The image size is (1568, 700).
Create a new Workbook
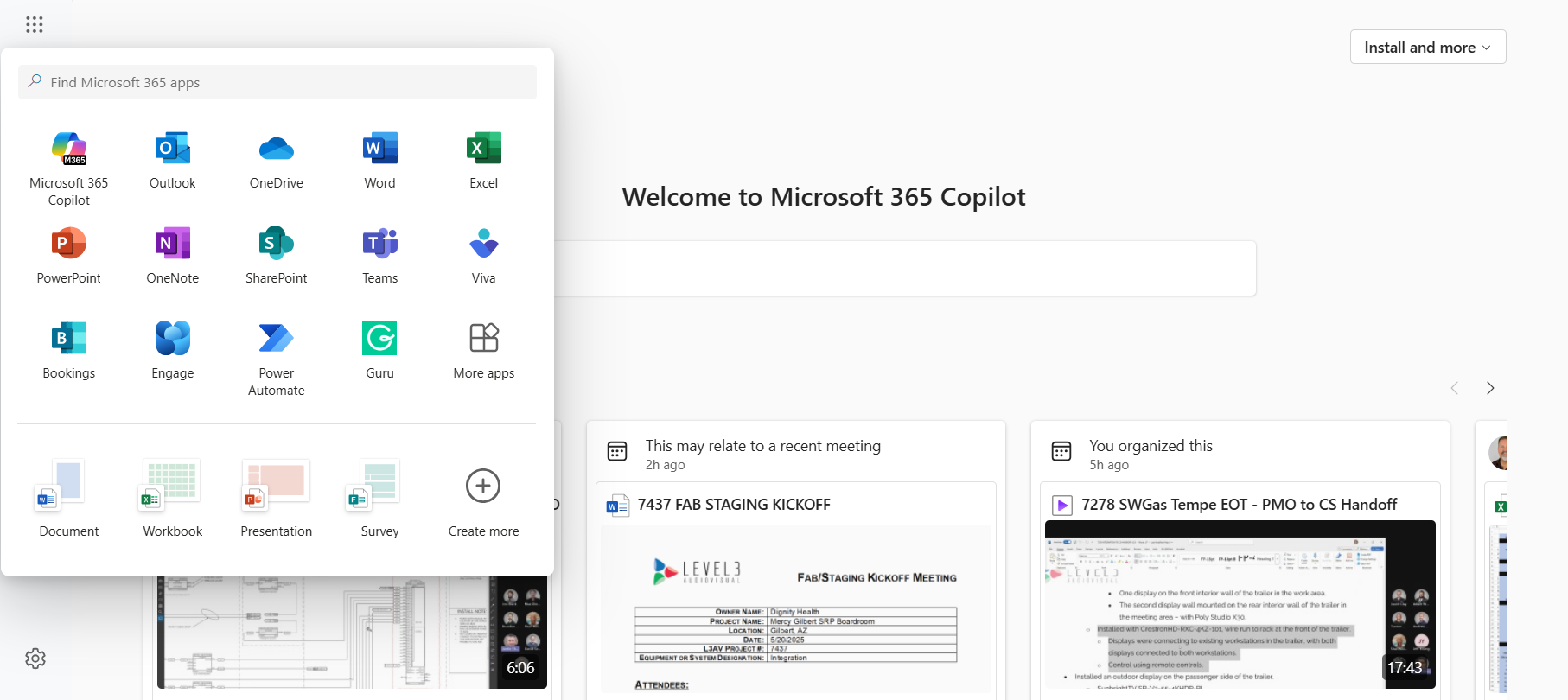(172, 498)
